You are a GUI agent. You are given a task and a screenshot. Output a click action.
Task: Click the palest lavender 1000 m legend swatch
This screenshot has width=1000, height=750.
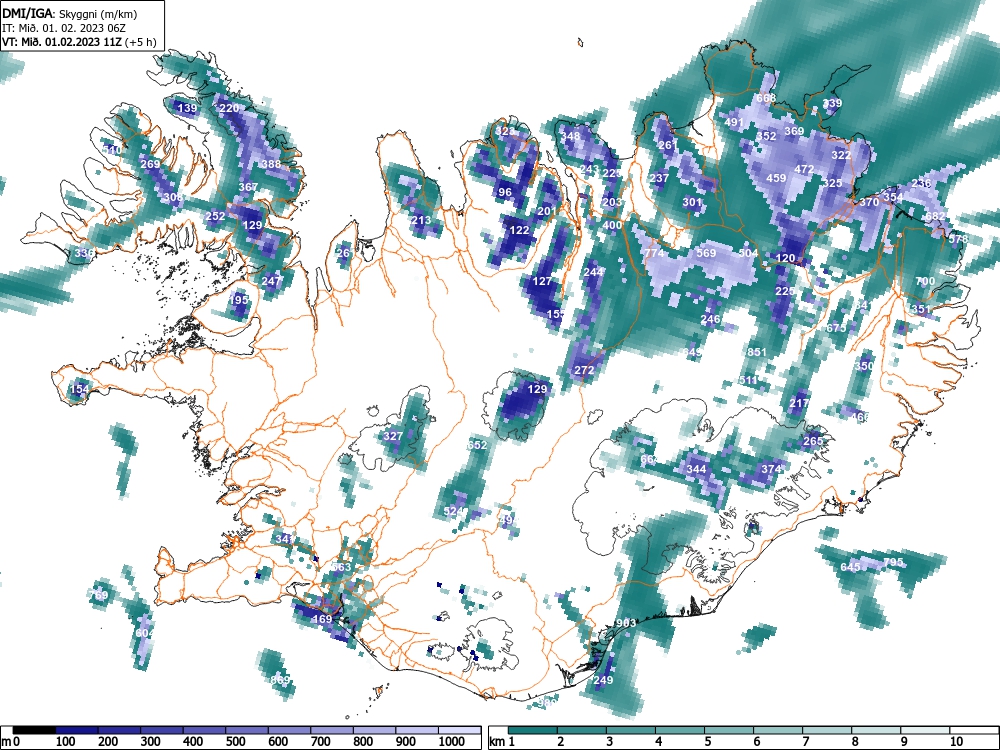click(460, 730)
